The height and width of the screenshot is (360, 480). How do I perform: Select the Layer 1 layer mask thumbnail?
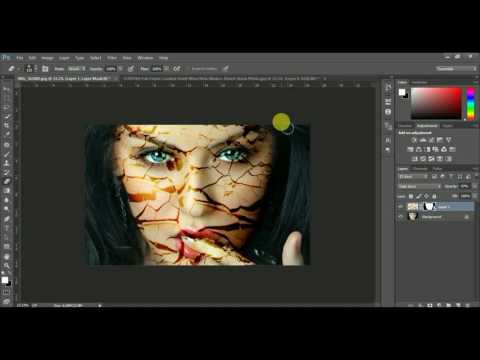point(429,207)
